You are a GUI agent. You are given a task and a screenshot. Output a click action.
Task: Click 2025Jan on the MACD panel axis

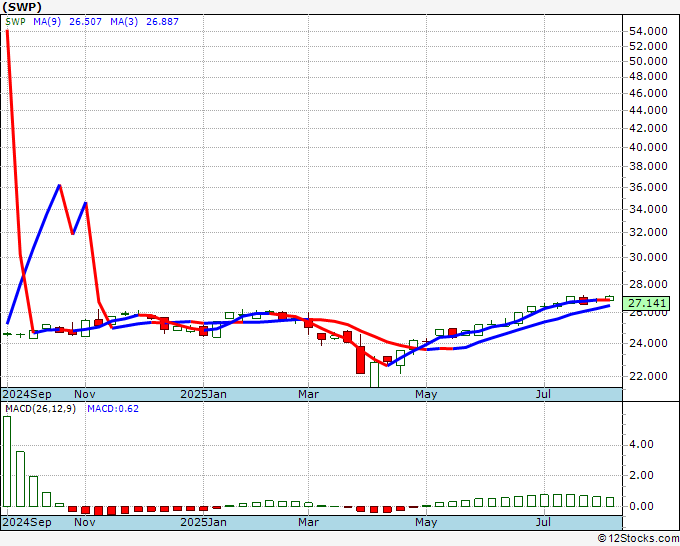click(x=203, y=522)
